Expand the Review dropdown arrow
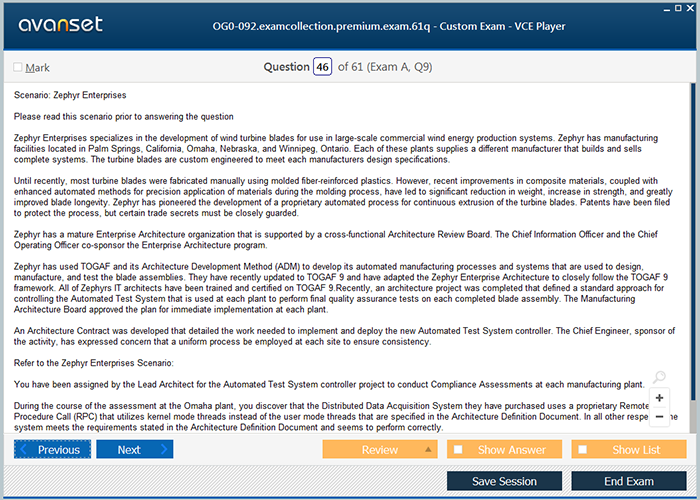Viewport: 700px width, 500px height. point(428,450)
